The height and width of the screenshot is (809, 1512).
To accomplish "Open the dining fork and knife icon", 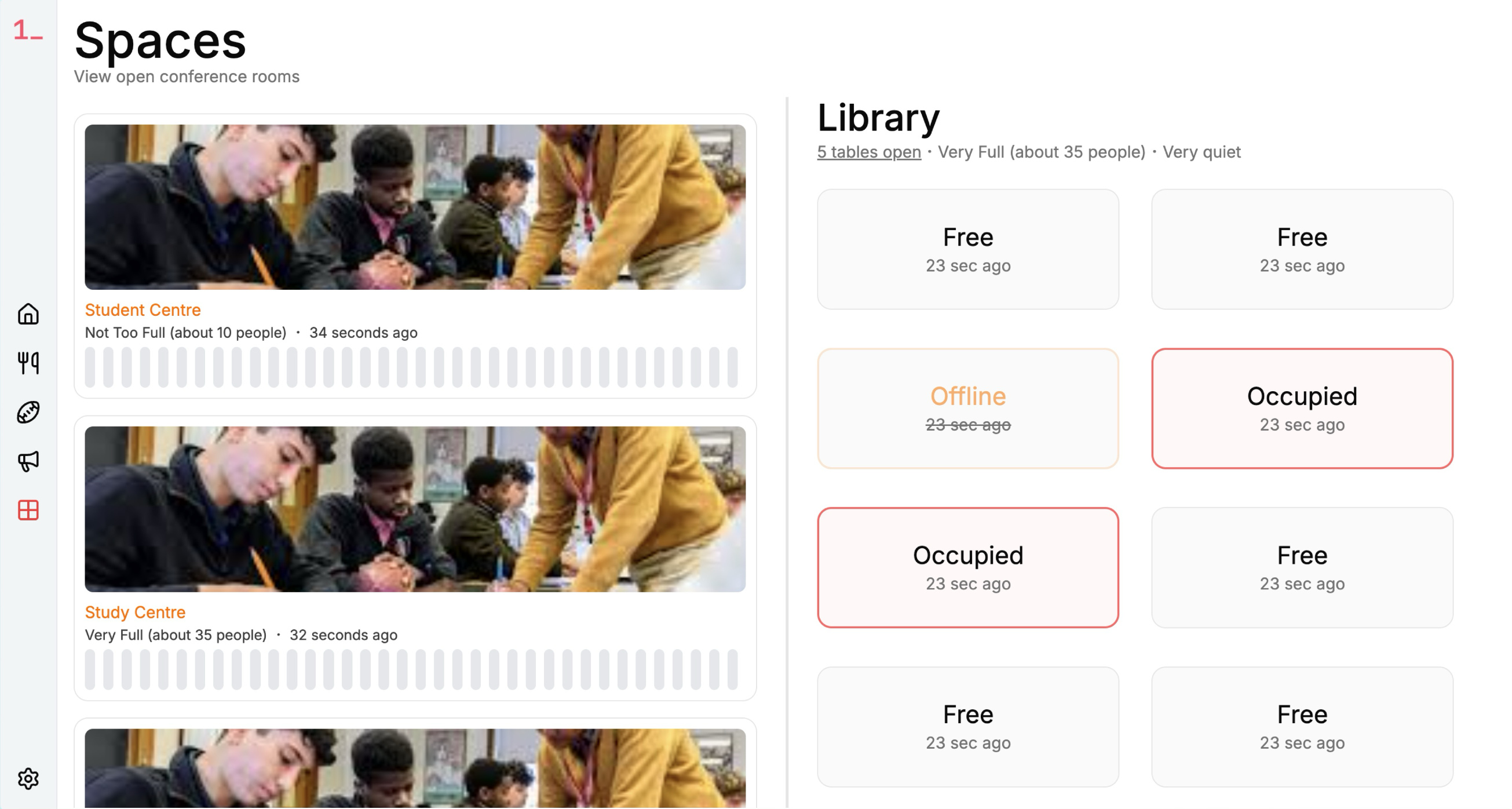I will pyautogui.click(x=28, y=363).
